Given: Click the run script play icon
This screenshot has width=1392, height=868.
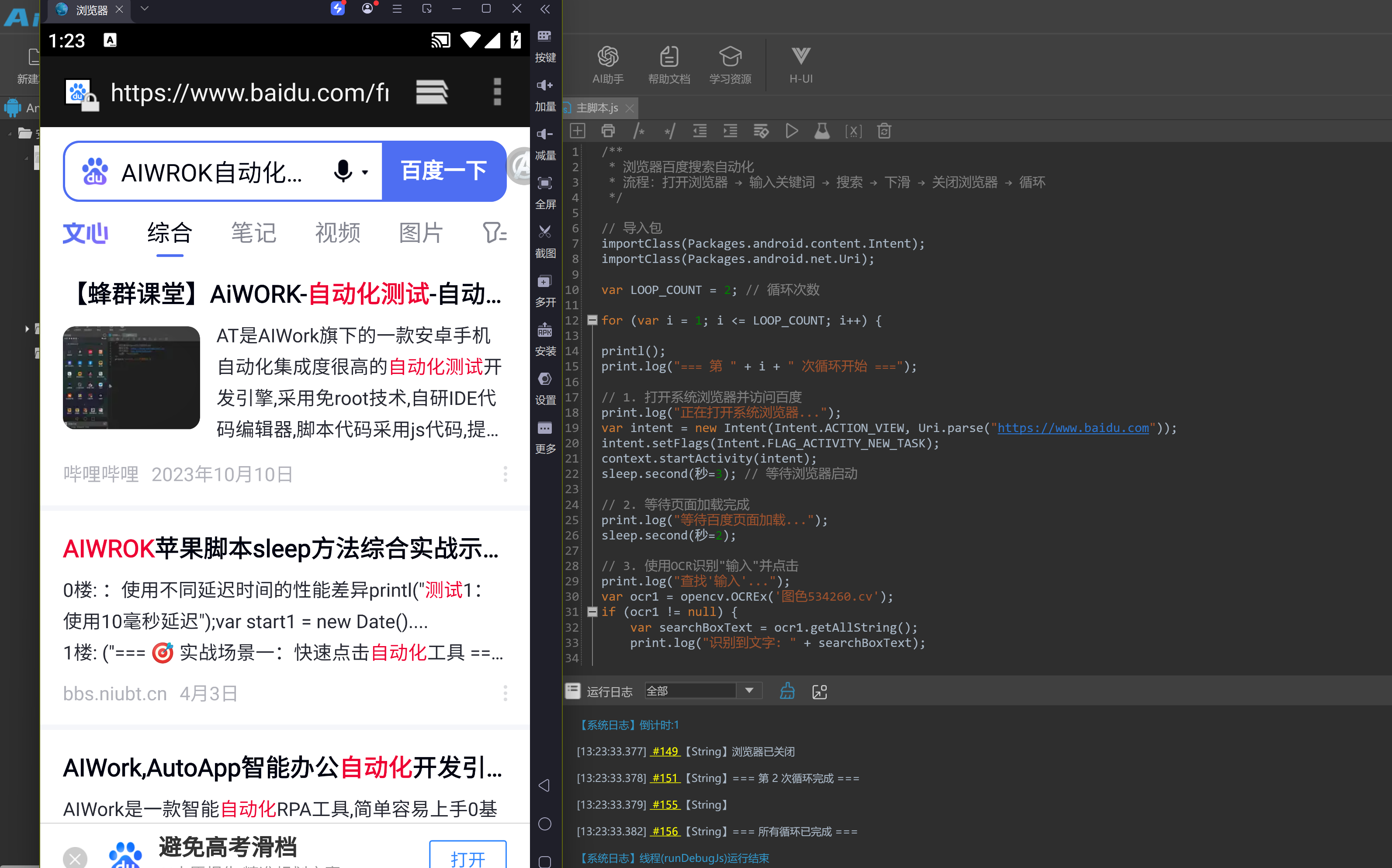Looking at the screenshot, I should 792,131.
